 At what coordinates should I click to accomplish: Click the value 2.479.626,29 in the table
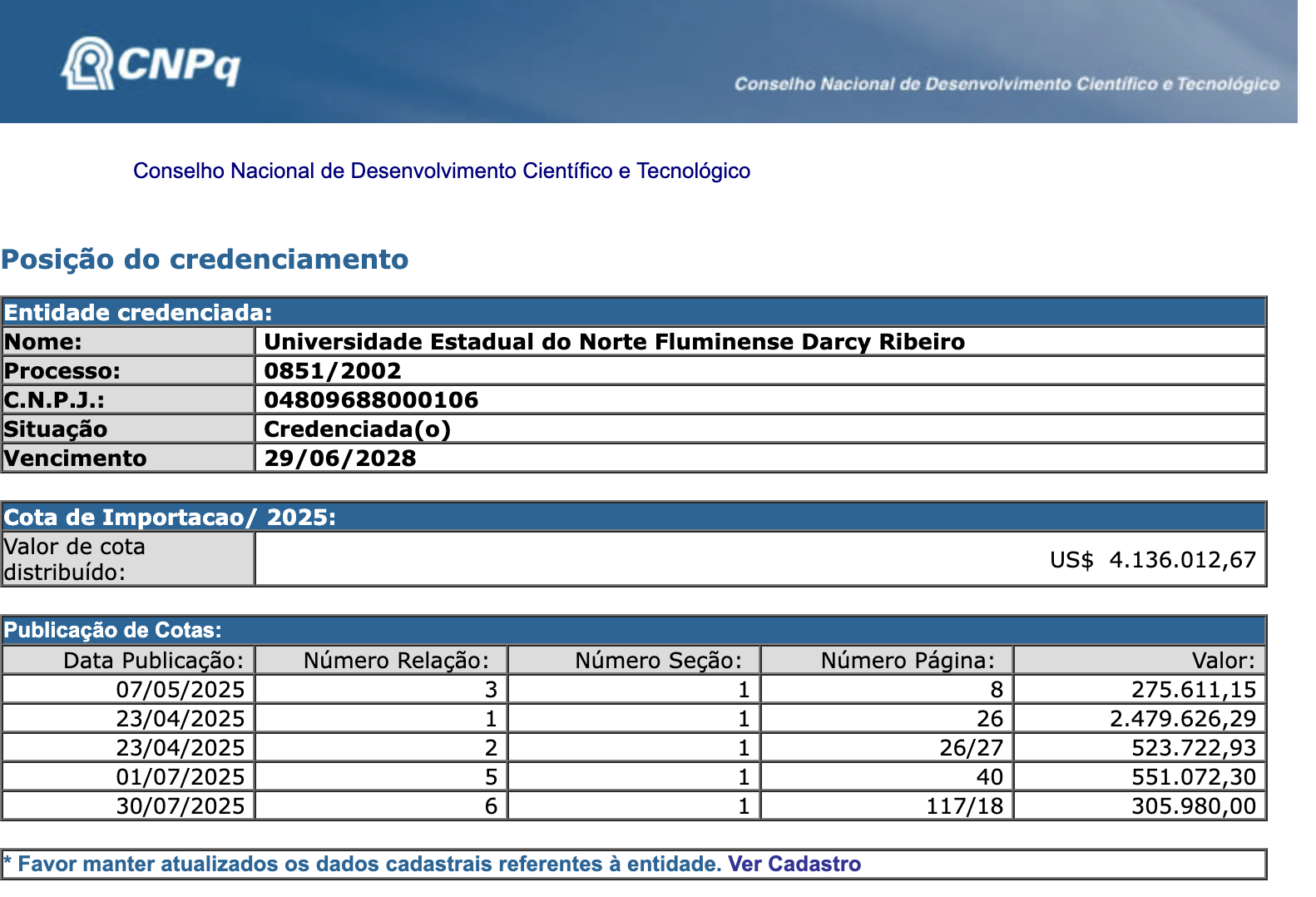(x=1182, y=719)
